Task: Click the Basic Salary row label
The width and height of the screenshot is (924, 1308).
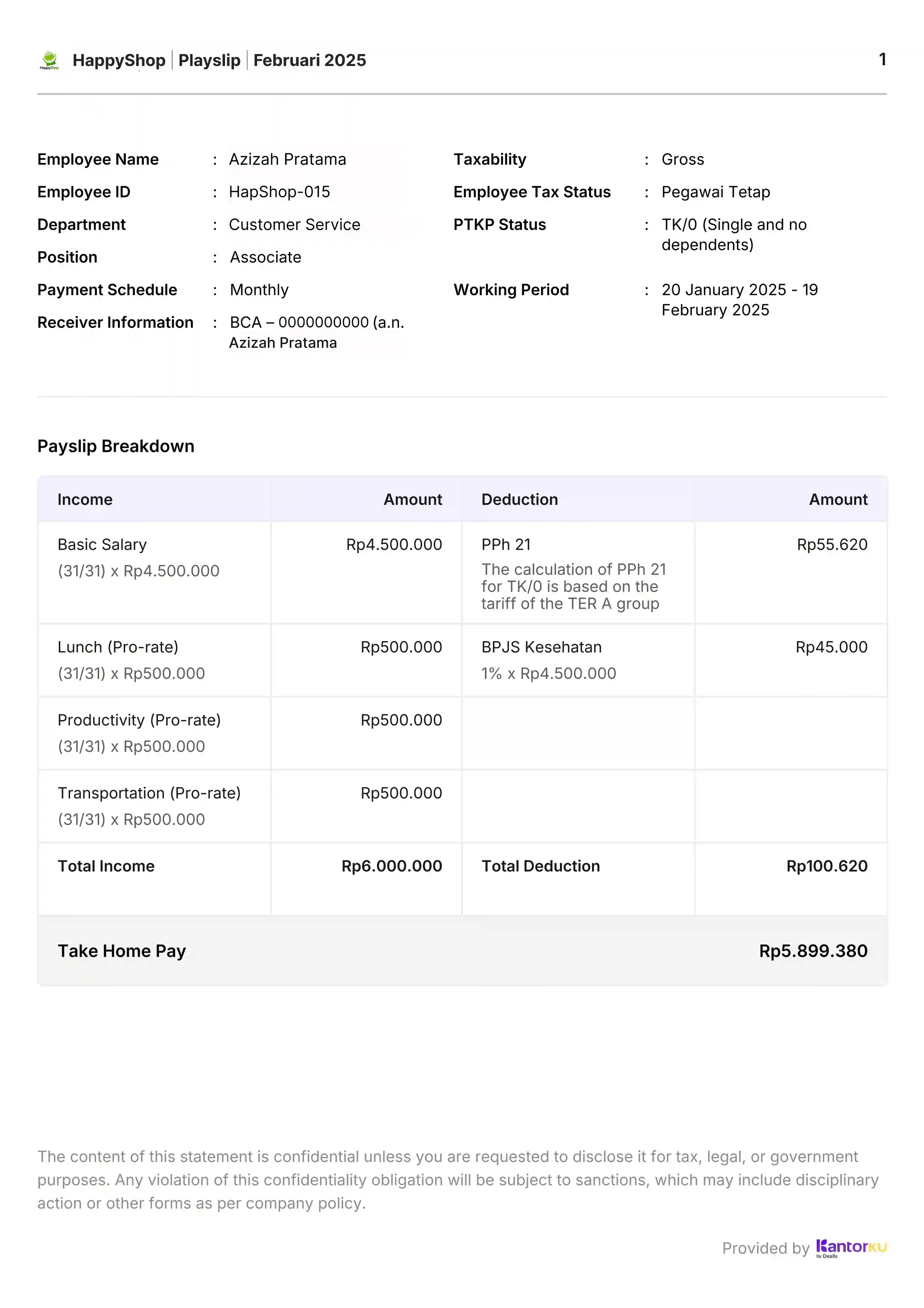Action: pyautogui.click(x=102, y=545)
